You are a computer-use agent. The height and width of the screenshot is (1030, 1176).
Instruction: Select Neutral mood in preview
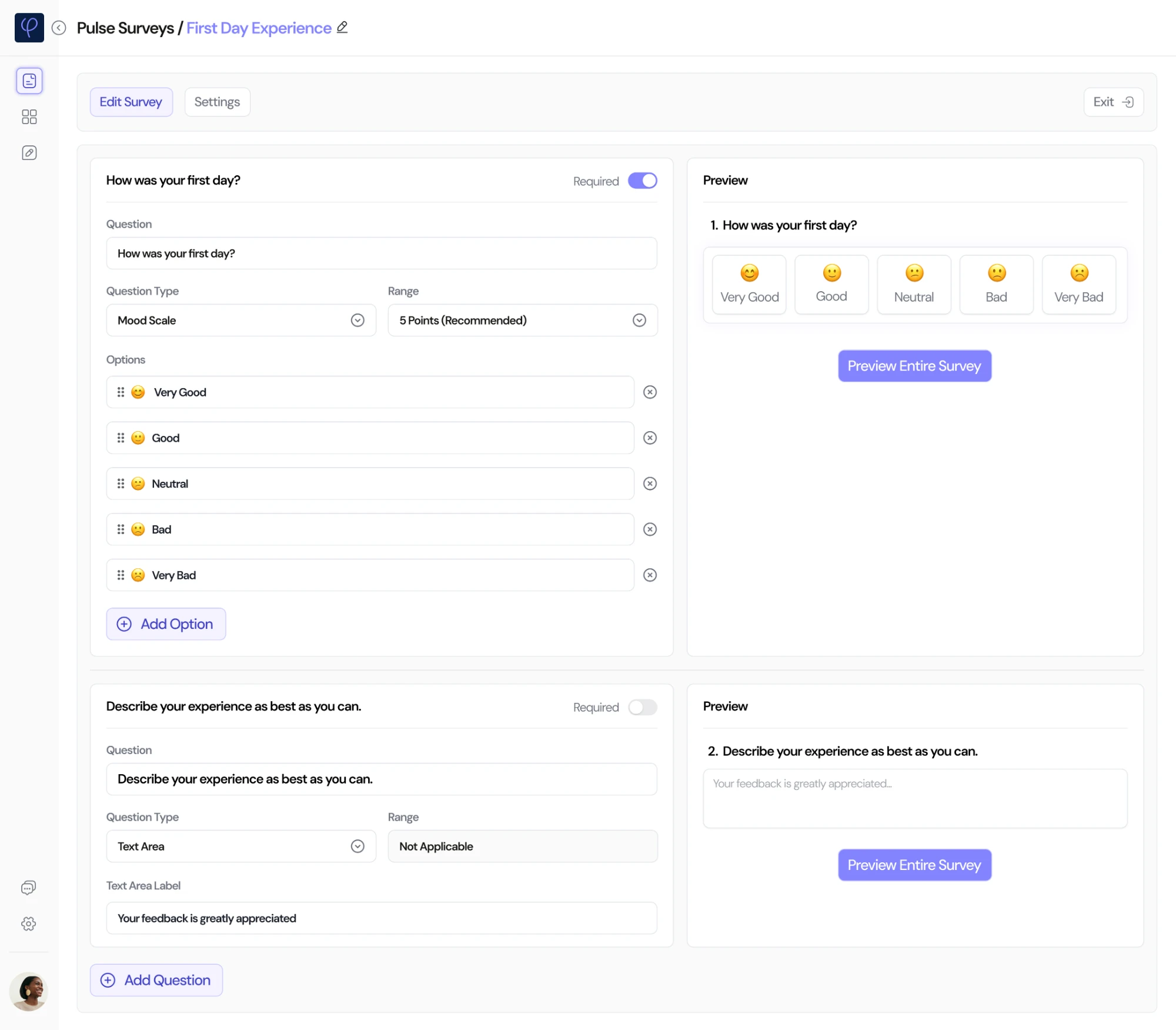[x=914, y=285]
